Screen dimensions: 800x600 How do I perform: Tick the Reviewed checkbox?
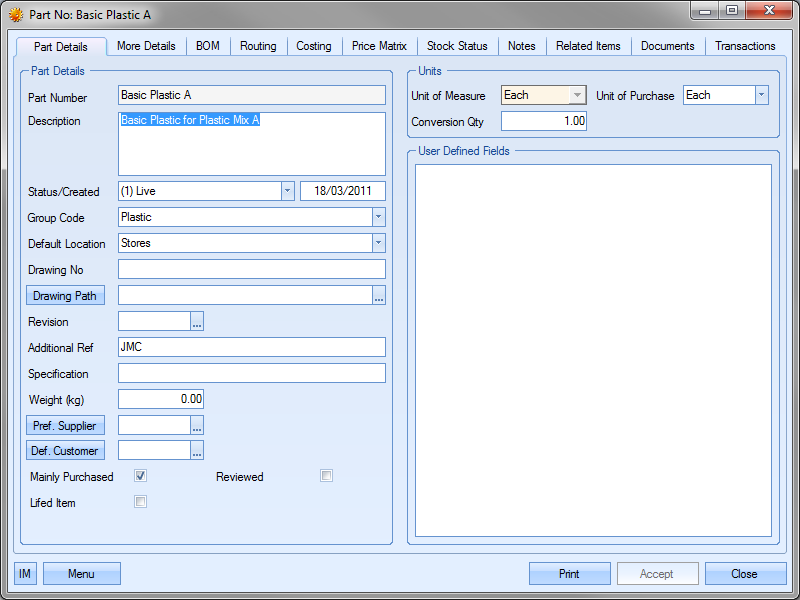coord(326,476)
